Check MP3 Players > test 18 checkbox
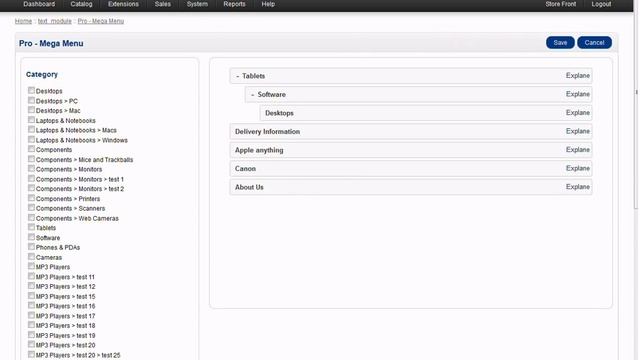The width and height of the screenshot is (640, 360). click(31, 325)
